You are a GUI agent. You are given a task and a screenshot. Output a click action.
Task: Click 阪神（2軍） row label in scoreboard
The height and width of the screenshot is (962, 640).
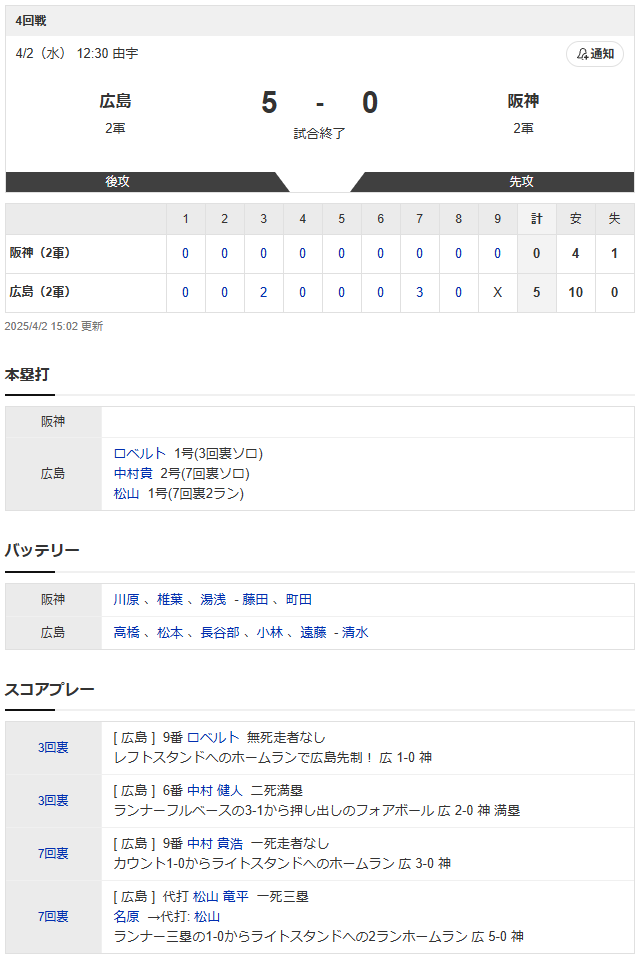pyautogui.click(x=39, y=253)
